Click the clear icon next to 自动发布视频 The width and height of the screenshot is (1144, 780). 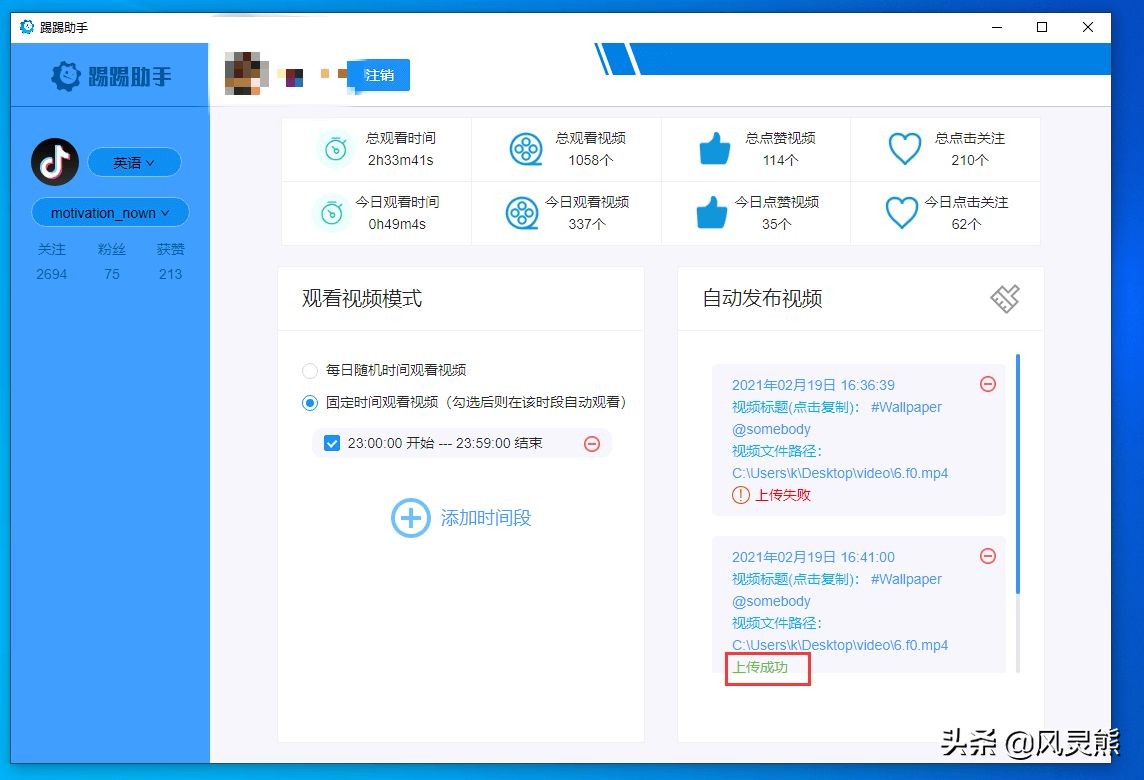[x=1004, y=298]
